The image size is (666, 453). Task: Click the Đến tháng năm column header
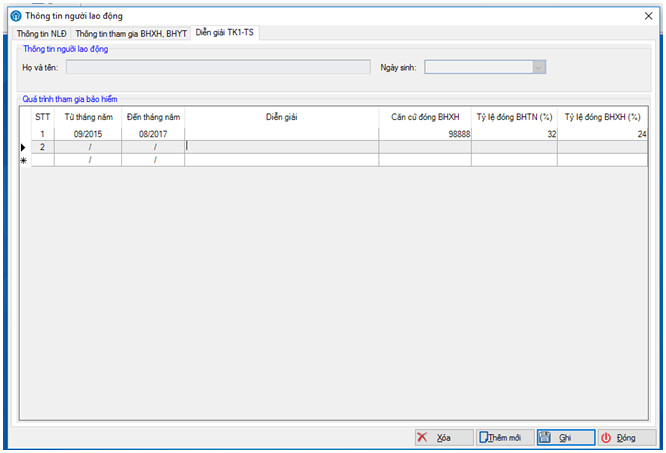(153, 117)
